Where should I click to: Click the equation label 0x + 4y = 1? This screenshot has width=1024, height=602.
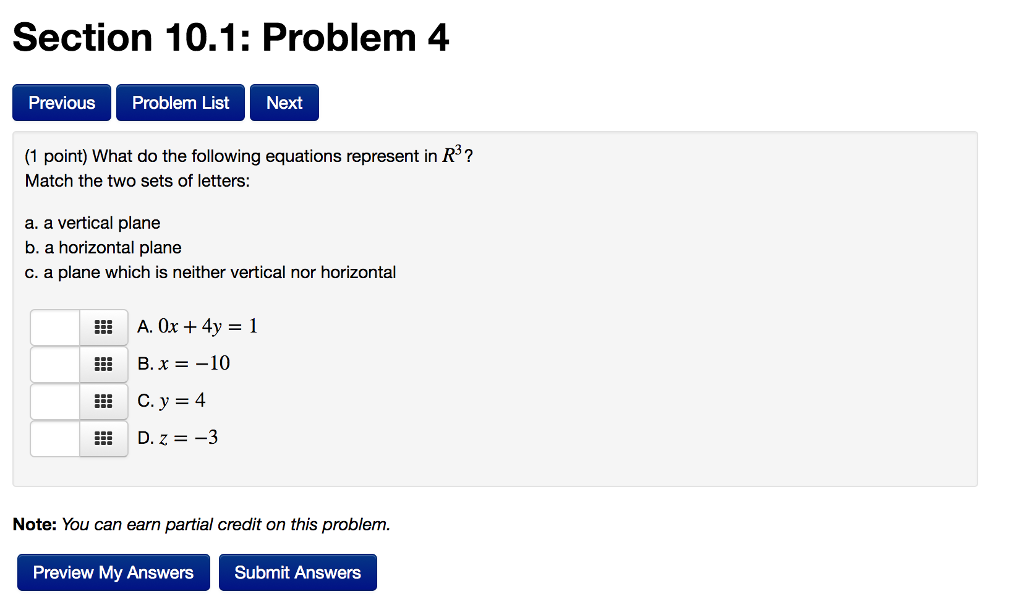click(208, 326)
